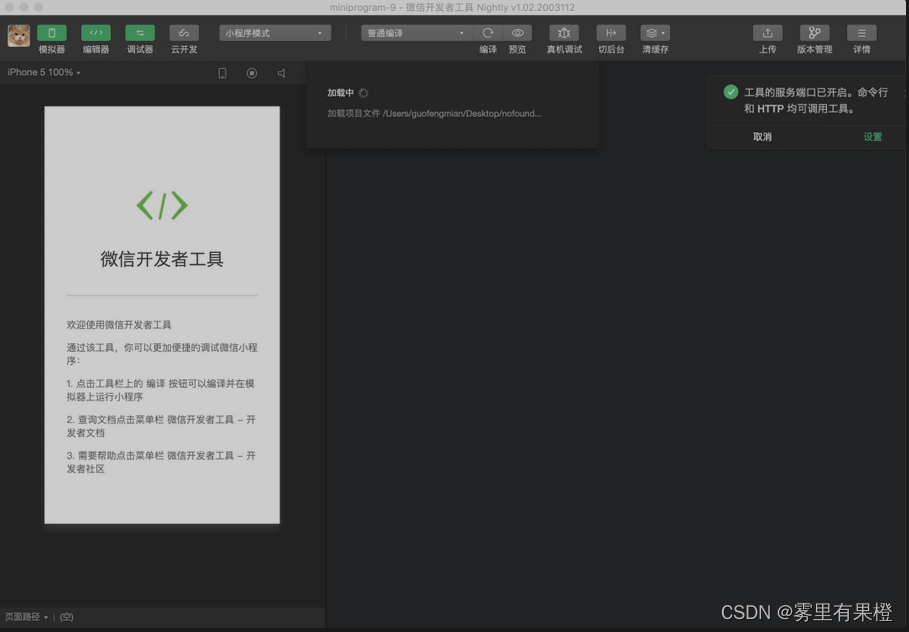Open the 详情 details menu
The width and height of the screenshot is (909, 632).
(x=861, y=33)
